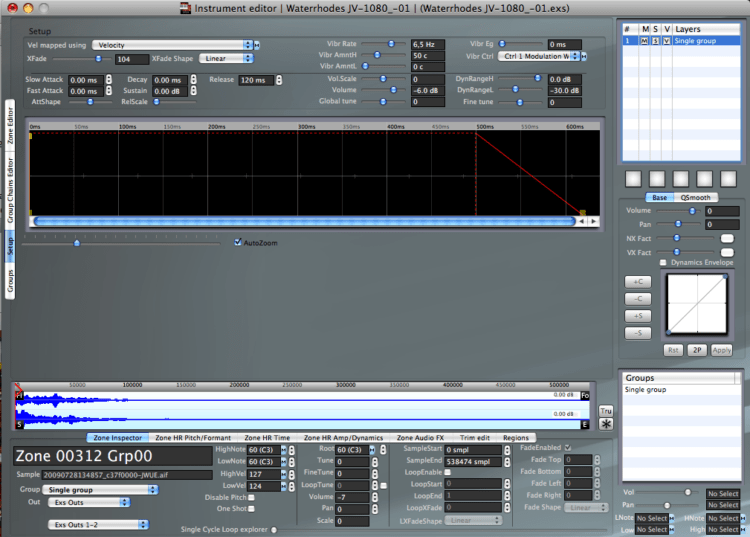This screenshot has width=750, height=537.
Task: Click the 2P curve button
Action: 697,350
